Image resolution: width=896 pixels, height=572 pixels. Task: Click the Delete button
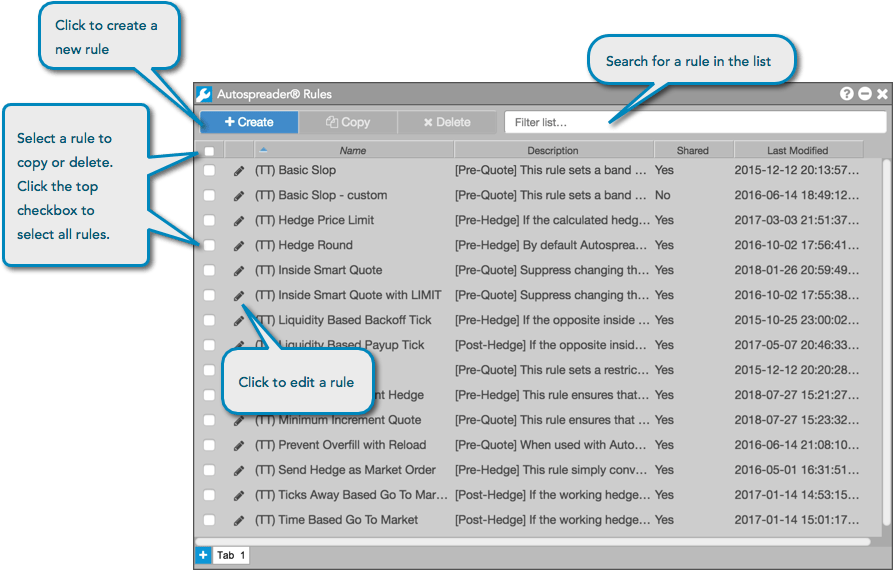447,122
